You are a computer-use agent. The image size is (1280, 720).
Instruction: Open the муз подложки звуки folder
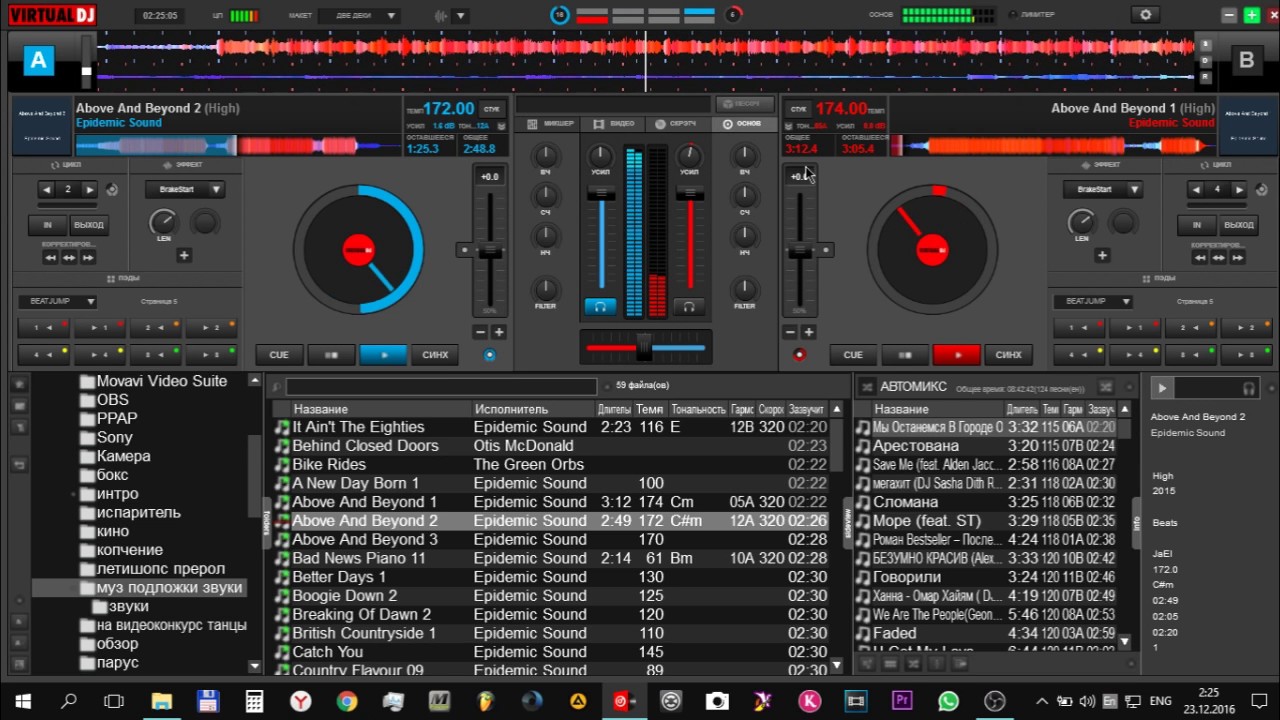click(x=161, y=587)
